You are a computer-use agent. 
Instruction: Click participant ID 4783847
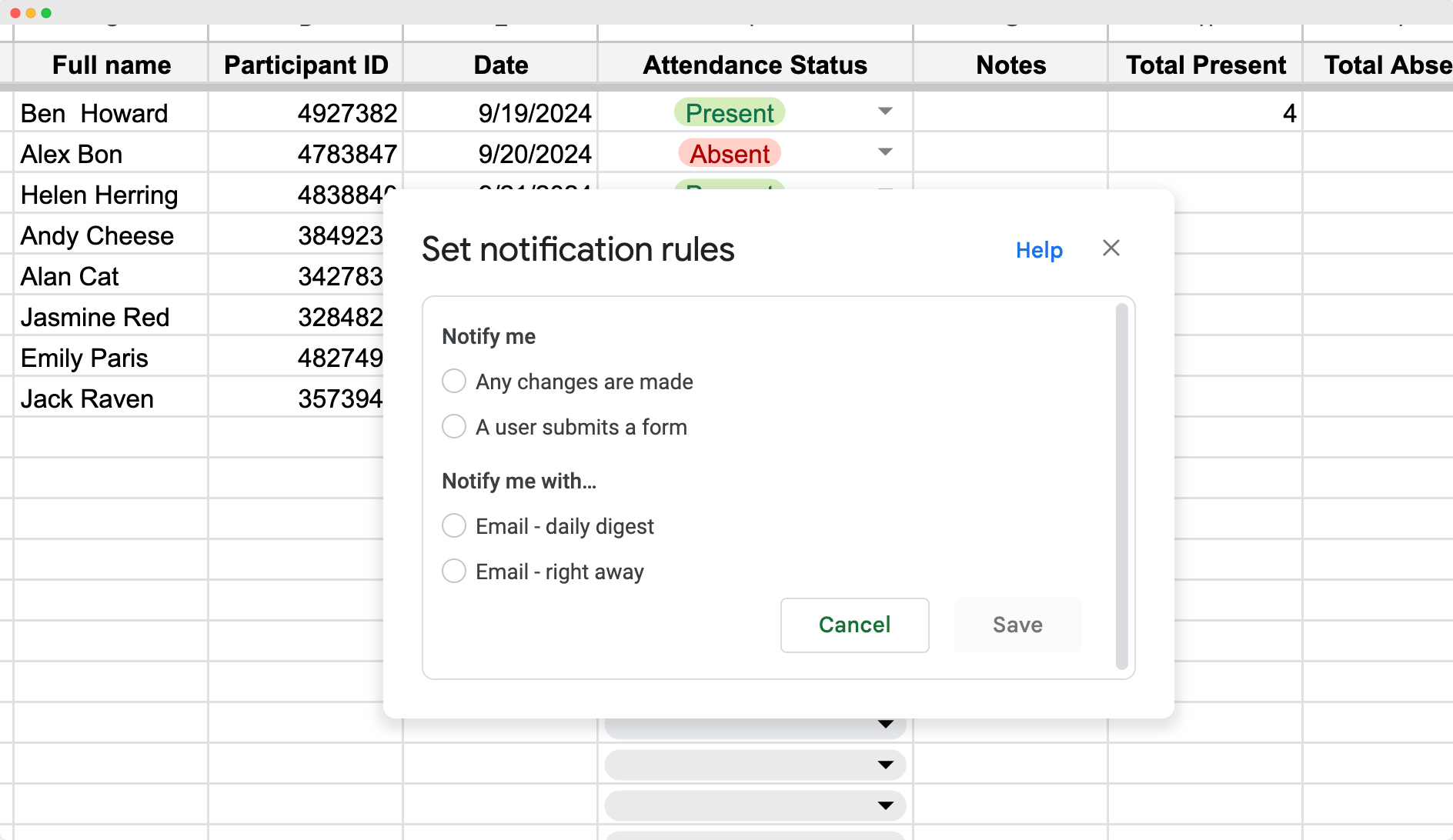pos(306,153)
